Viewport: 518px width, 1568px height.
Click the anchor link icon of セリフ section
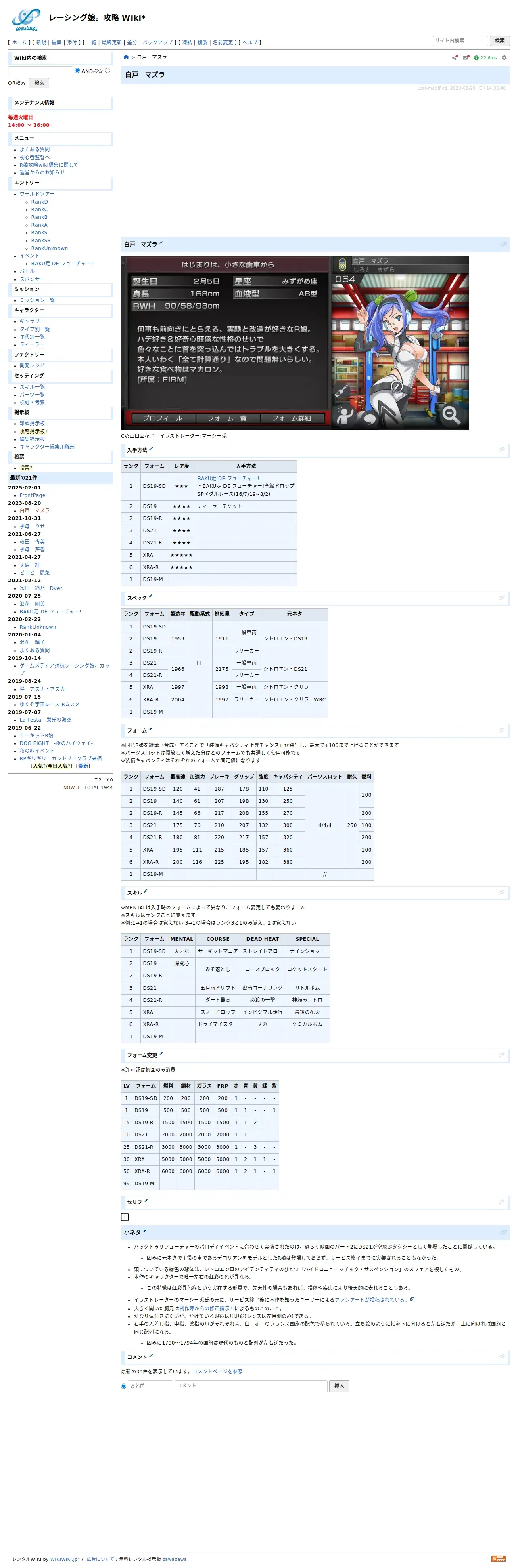tap(501, 1202)
